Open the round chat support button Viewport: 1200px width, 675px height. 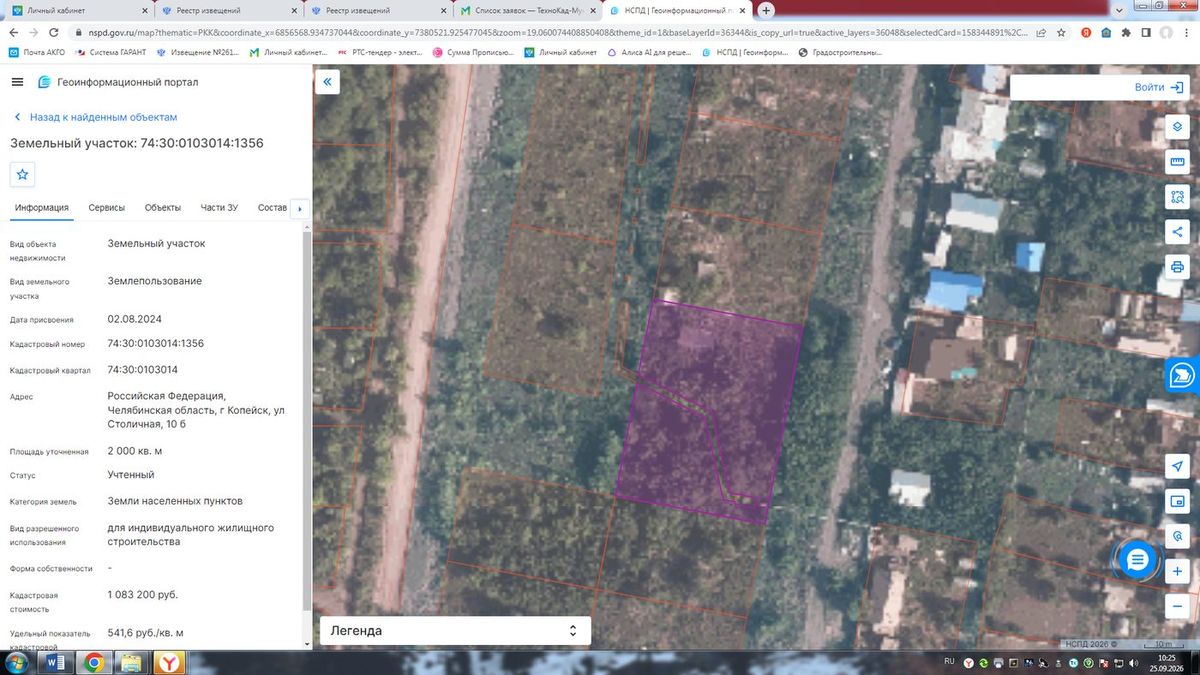click(x=1137, y=560)
